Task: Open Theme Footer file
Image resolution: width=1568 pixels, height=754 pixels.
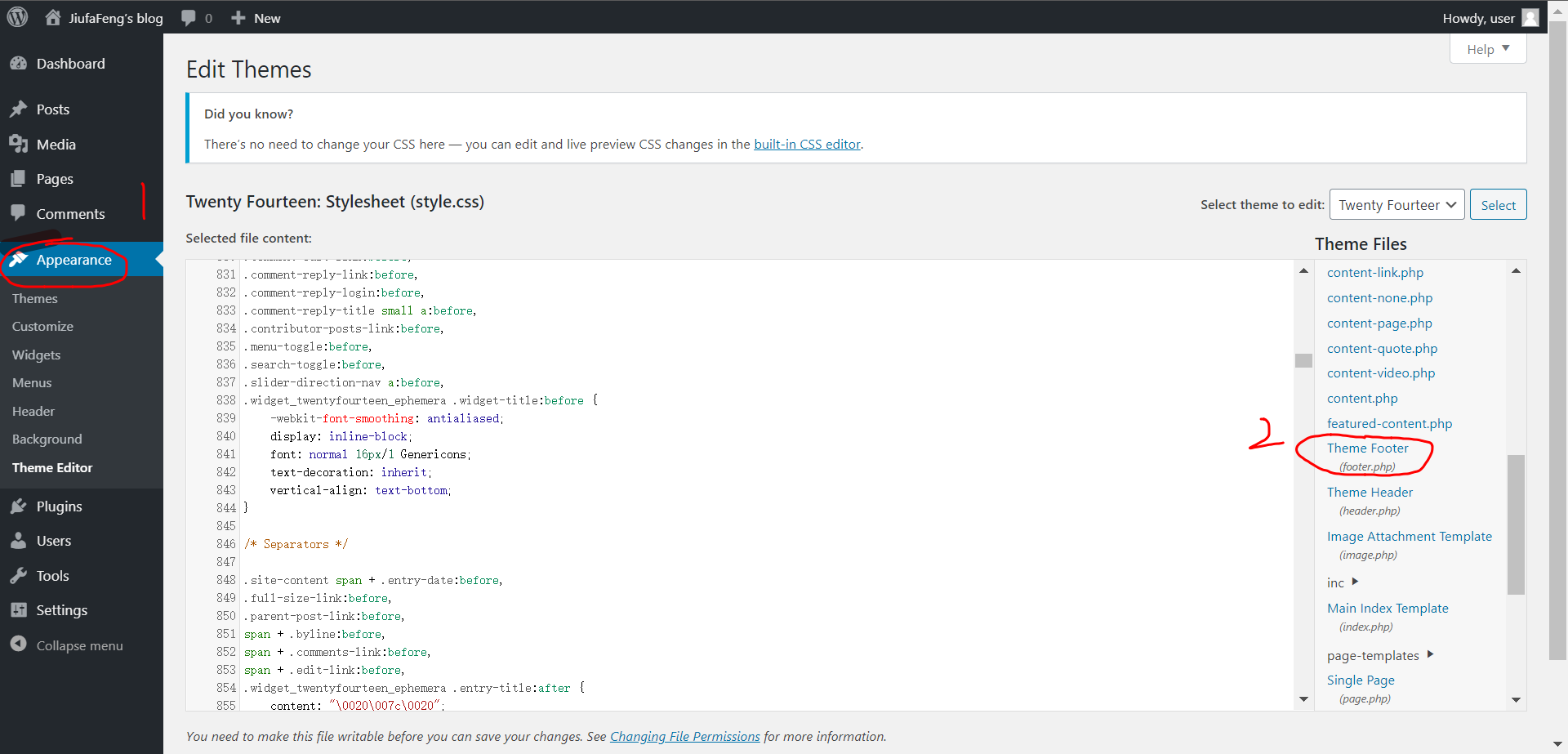Action: (x=1367, y=448)
